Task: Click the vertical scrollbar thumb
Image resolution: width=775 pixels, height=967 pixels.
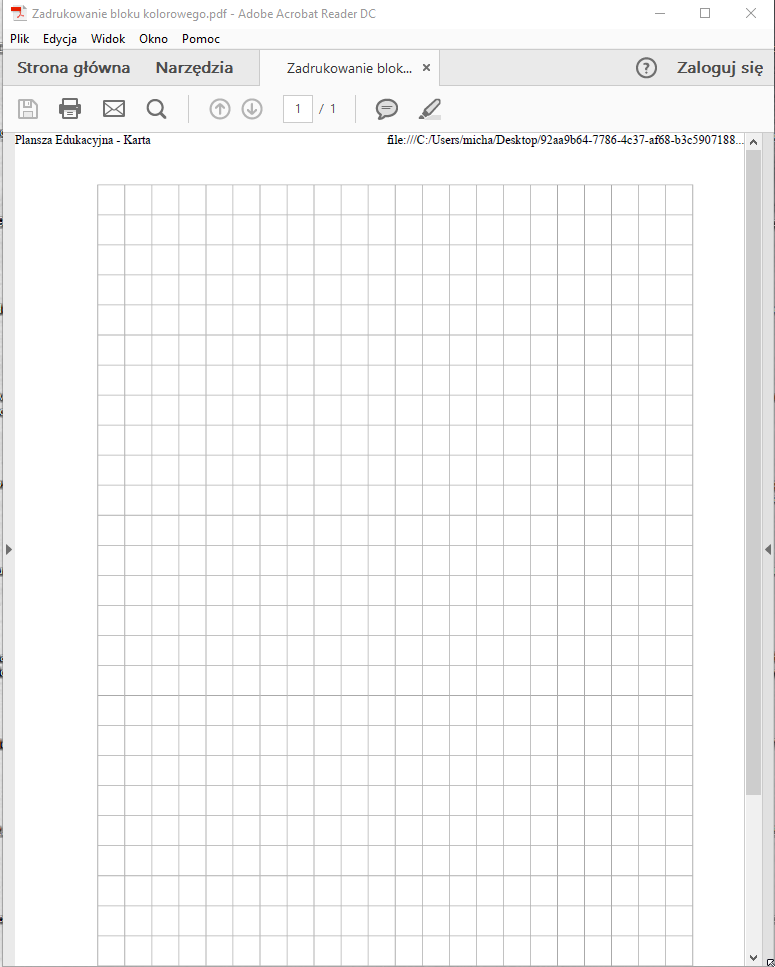Action: coord(753,472)
